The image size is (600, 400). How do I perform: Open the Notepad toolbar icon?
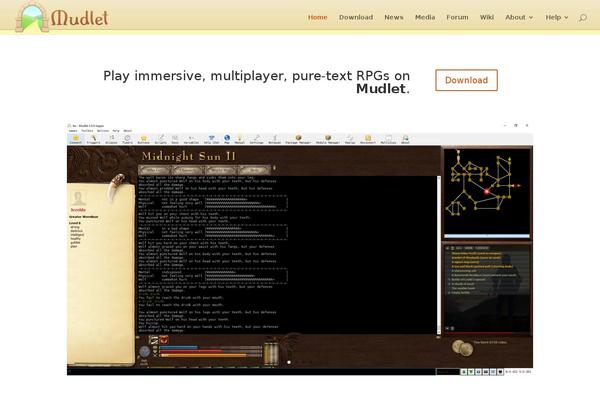[x=274, y=139]
